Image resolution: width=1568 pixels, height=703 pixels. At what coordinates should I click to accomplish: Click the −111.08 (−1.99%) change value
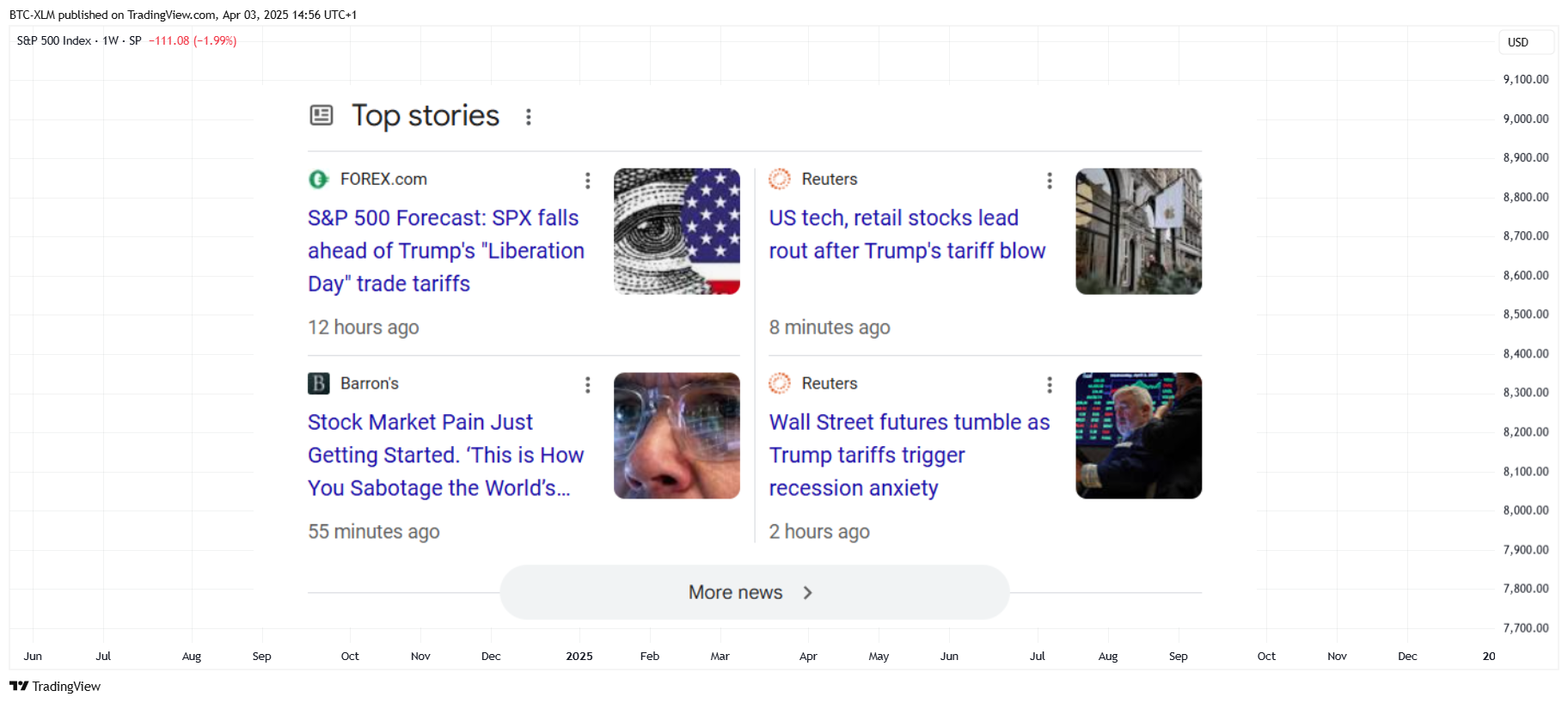point(193,40)
